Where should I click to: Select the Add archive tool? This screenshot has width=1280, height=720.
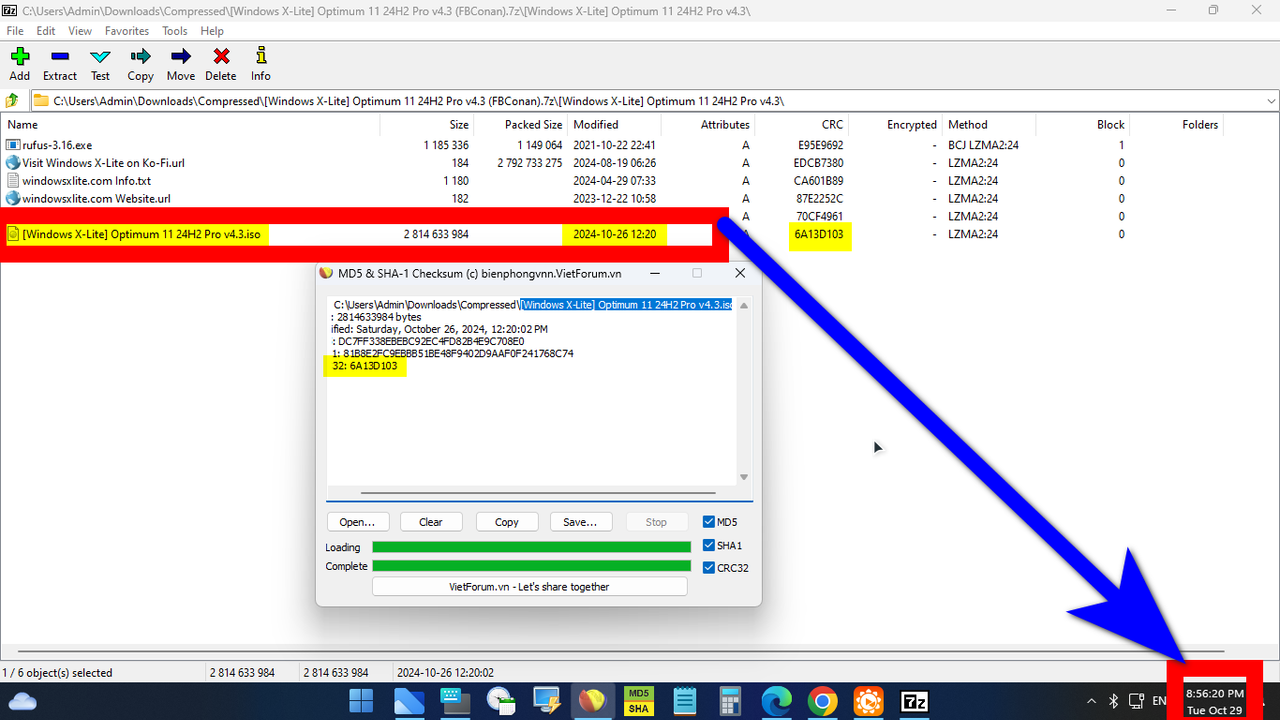(x=19, y=64)
